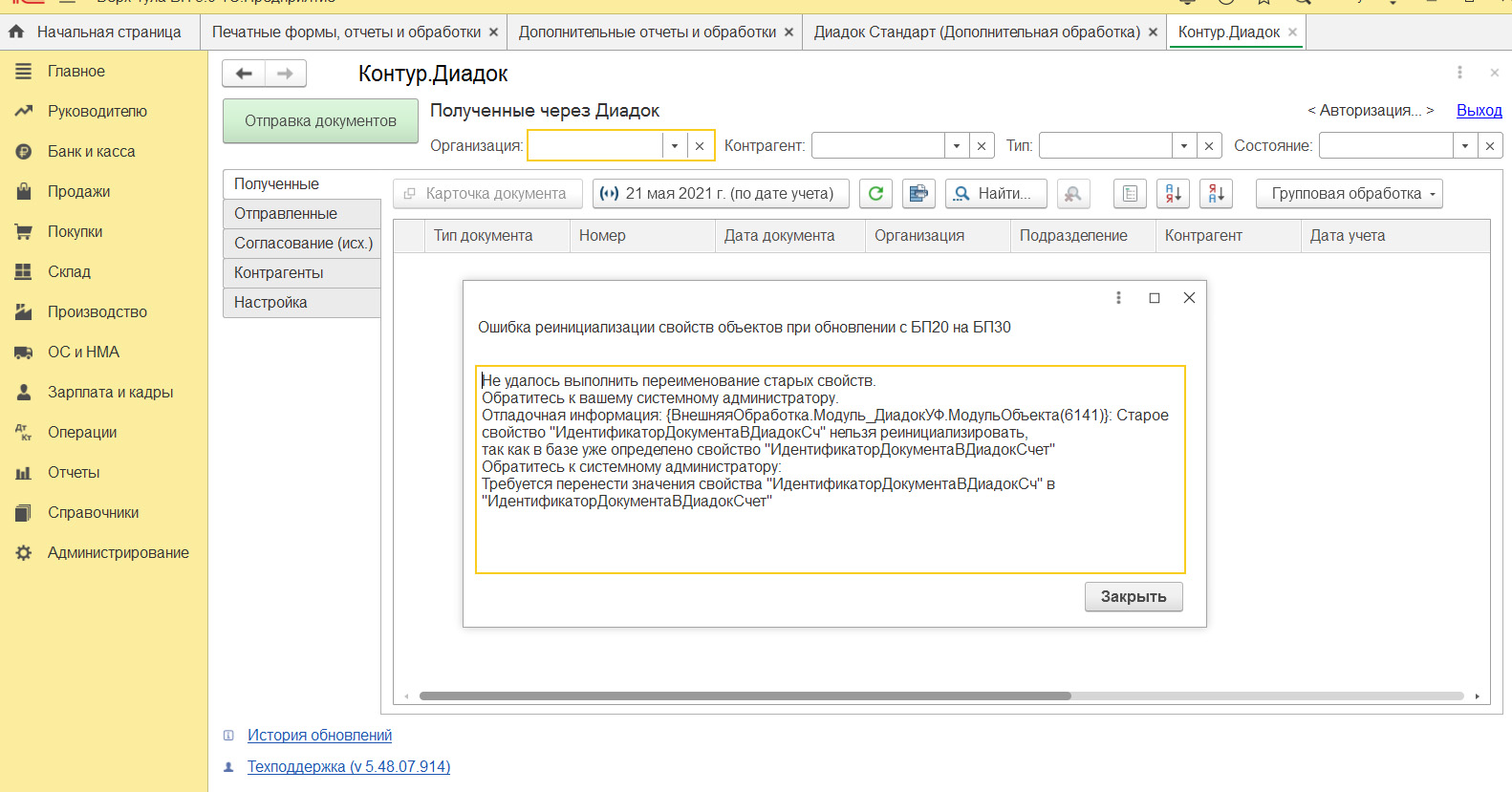Screen dimensions: 1512x792
Task: Click the print documents icon in toolbar
Action: 918,194
